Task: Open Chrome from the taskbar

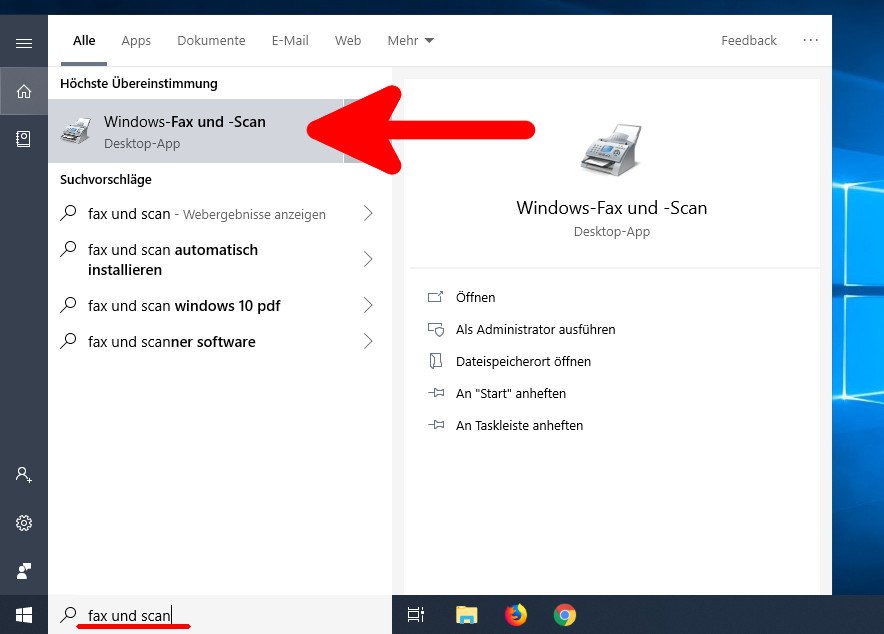Action: point(565,614)
